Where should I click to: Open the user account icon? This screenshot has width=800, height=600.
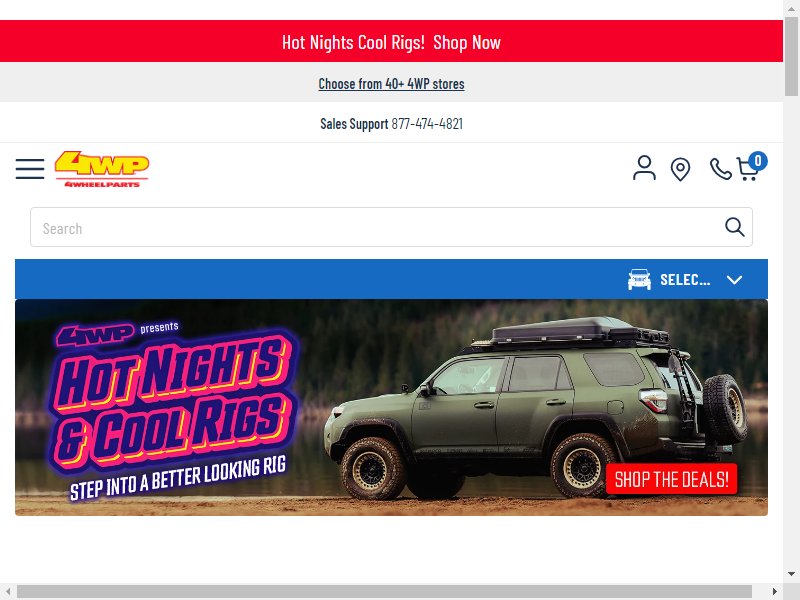point(644,168)
